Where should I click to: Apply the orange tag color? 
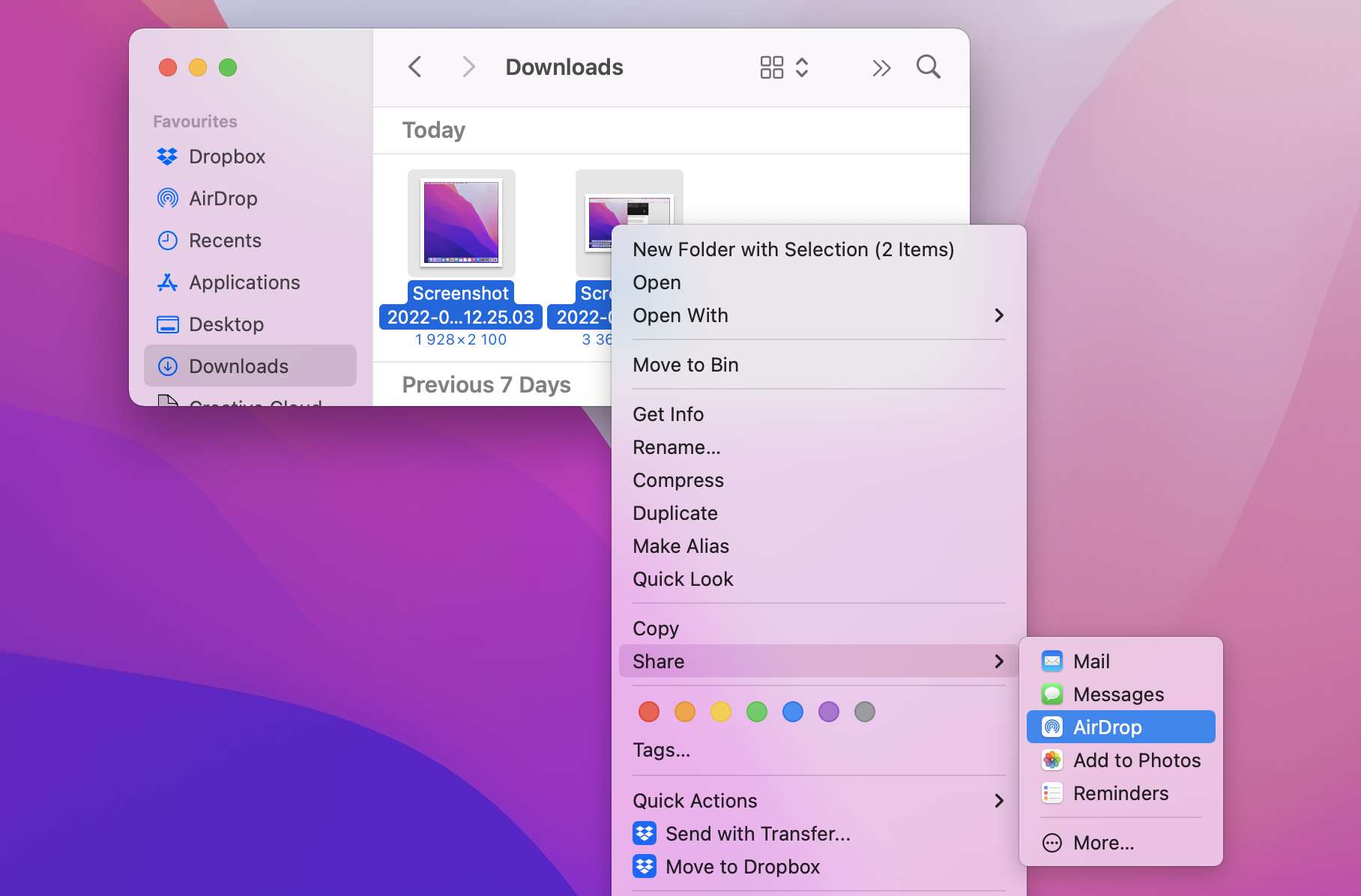pyautogui.click(x=685, y=712)
